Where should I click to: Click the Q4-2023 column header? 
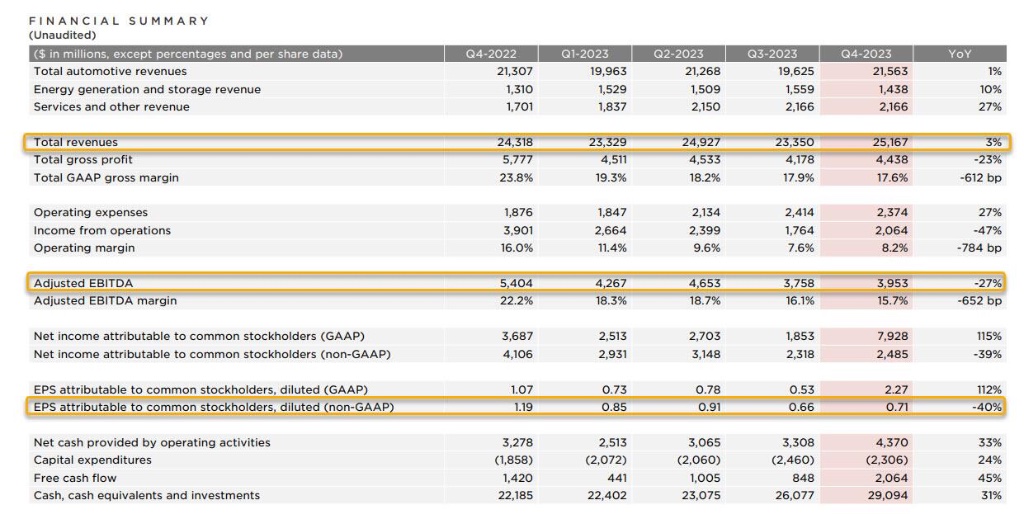point(866,54)
